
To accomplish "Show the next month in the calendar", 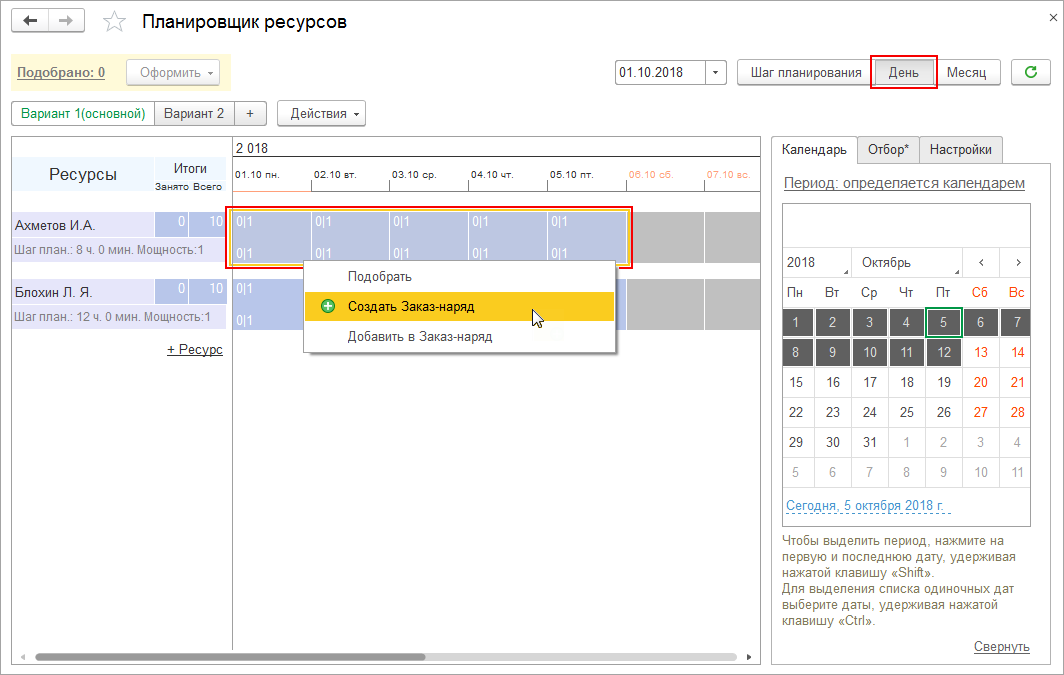I will pos(1018,263).
